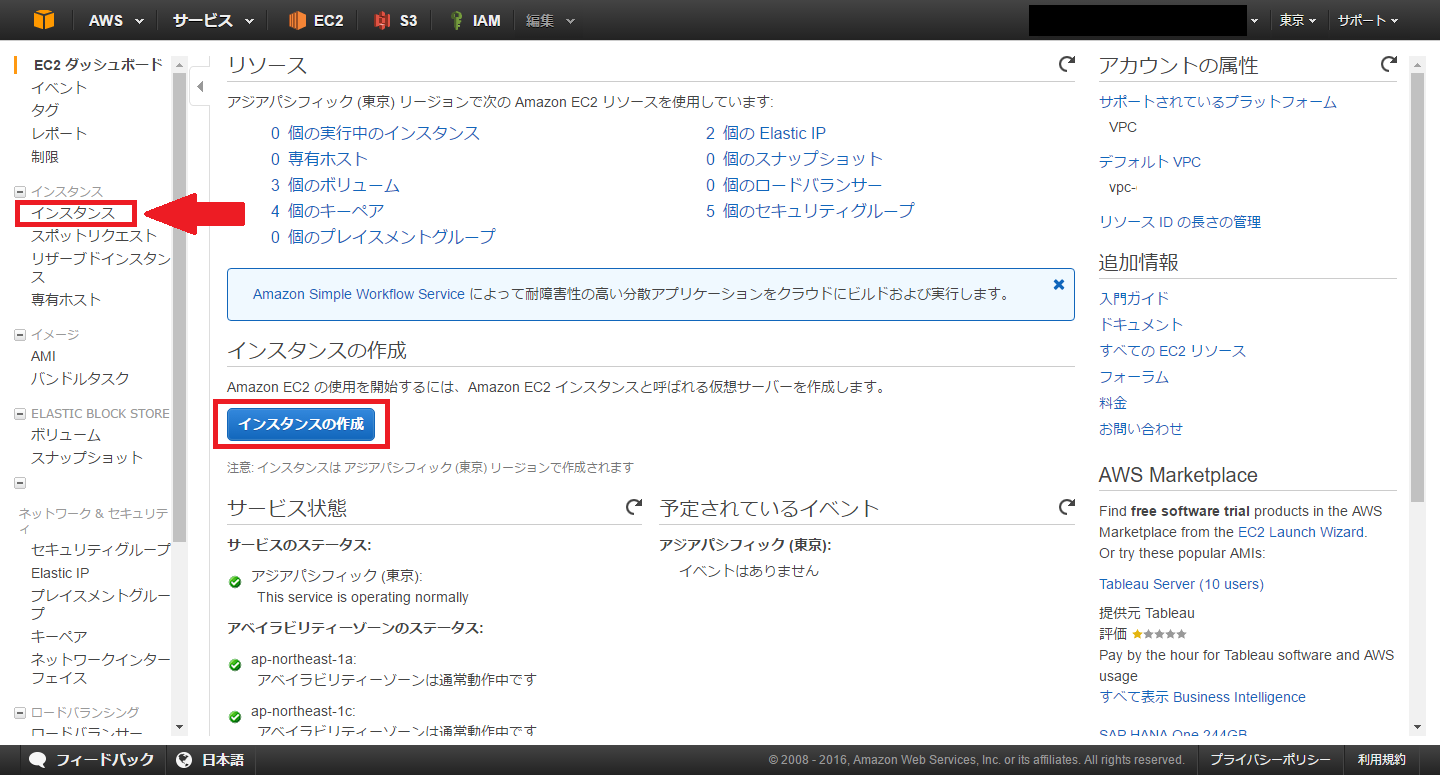Refresh the 予定されているイベント panel
Viewport: 1440px width, 775px height.
point(1067,508)
